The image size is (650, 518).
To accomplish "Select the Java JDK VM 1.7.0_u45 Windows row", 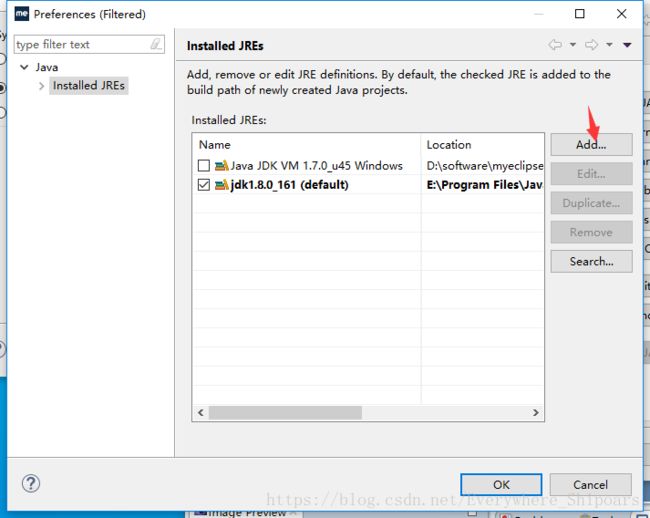I will pos(368,166).
